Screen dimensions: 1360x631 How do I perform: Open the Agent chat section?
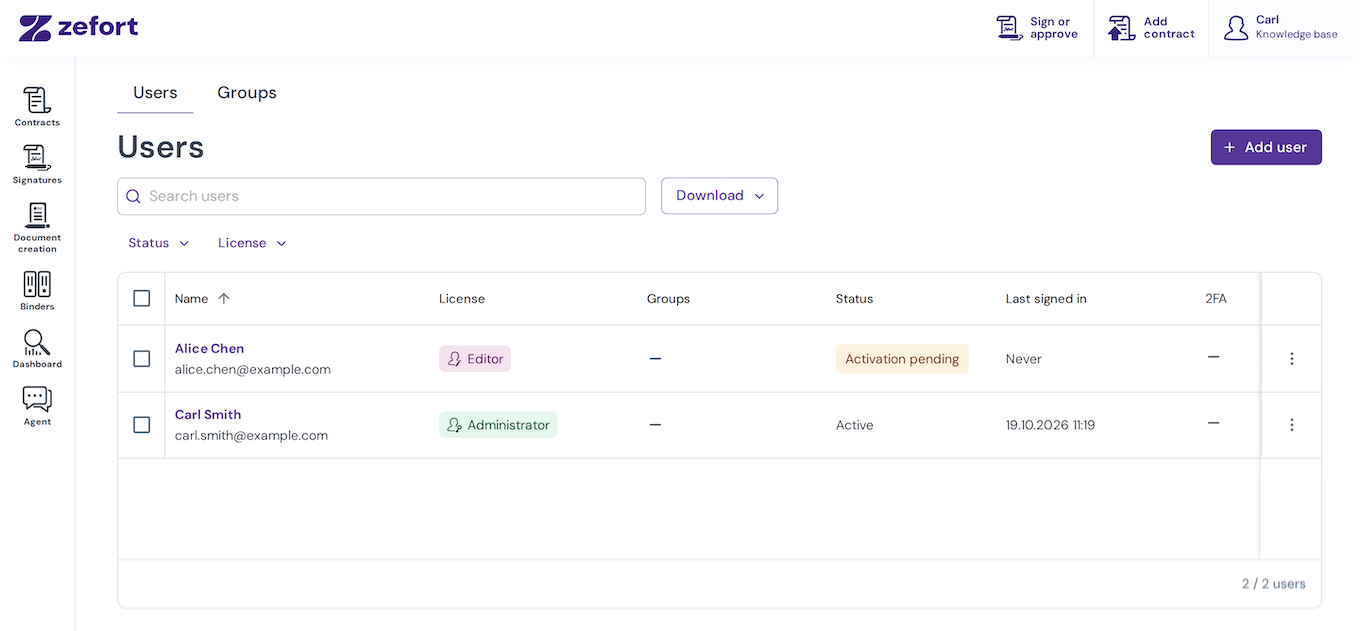click(x=37, y=407)
